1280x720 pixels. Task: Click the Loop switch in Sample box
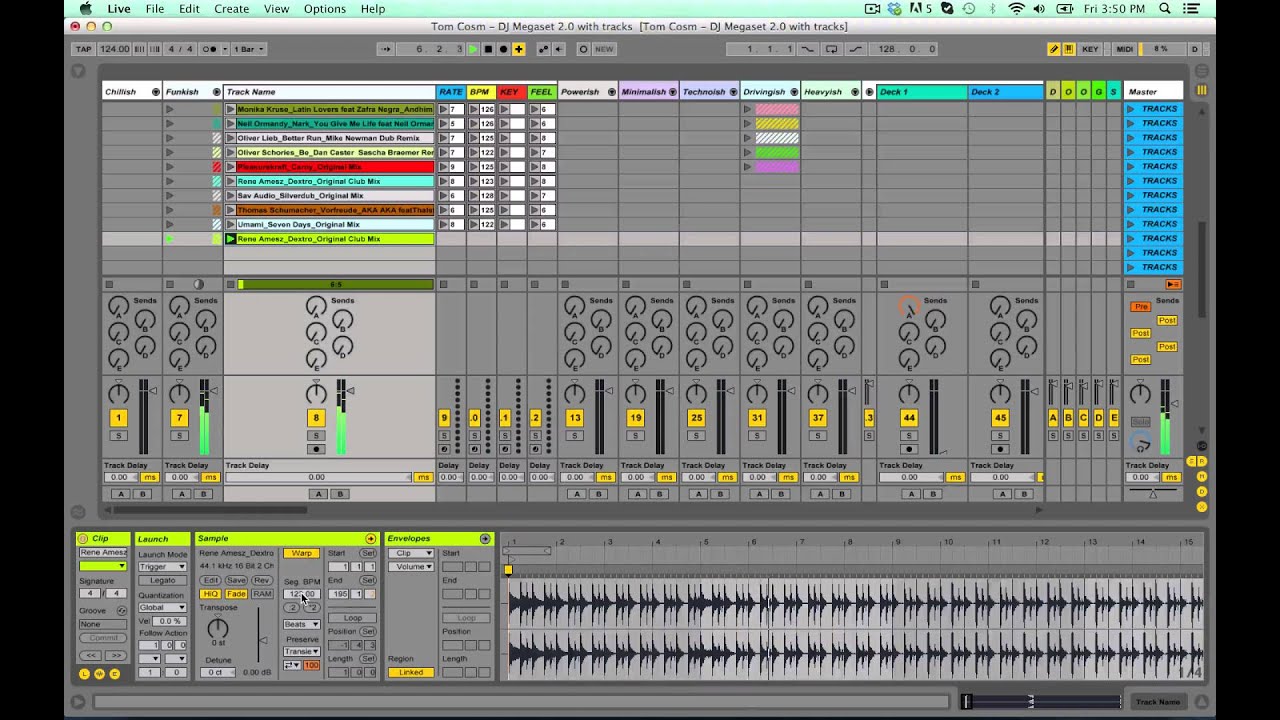tap(352, 618)
